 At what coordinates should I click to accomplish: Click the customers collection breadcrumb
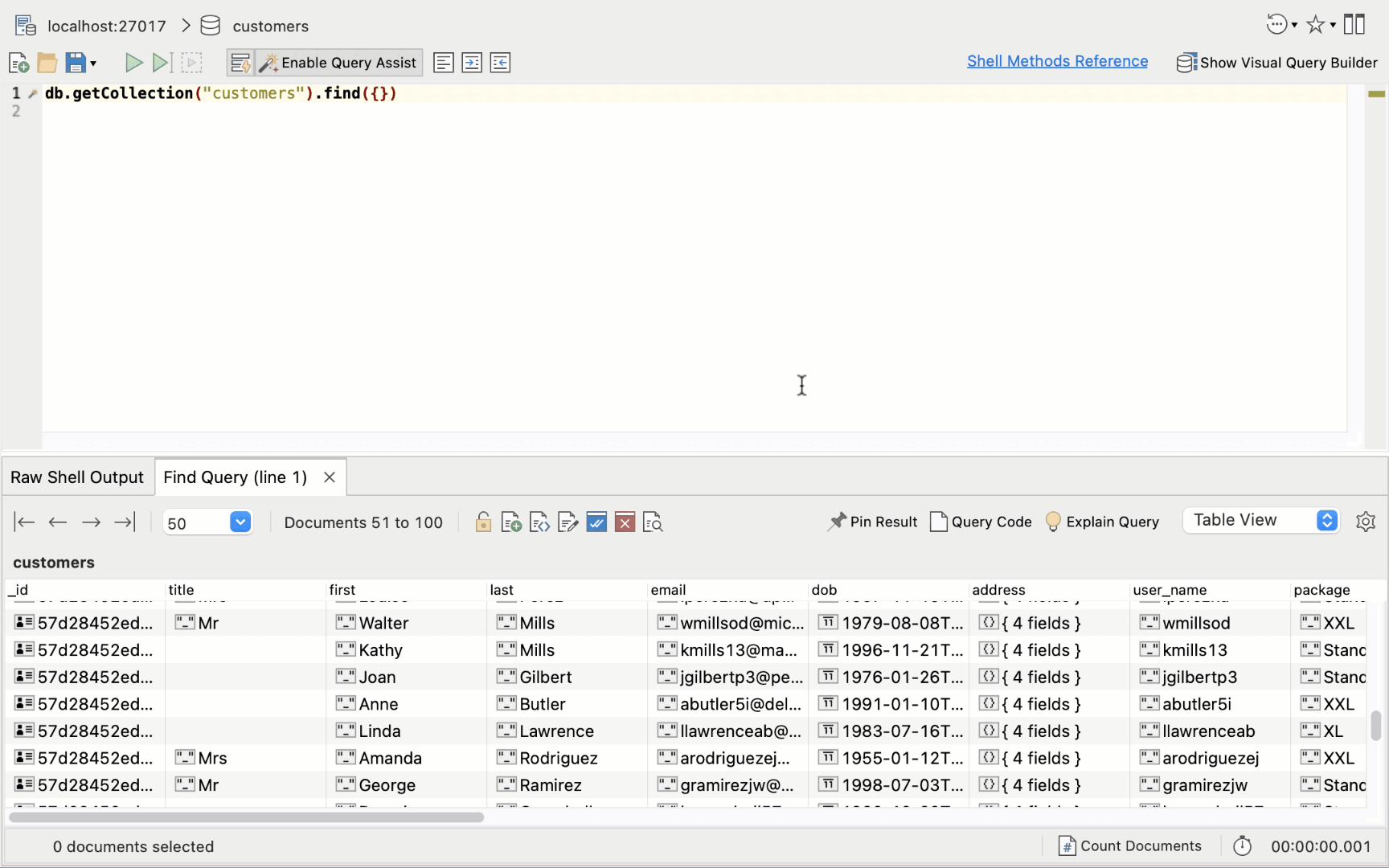pos(270,27)
